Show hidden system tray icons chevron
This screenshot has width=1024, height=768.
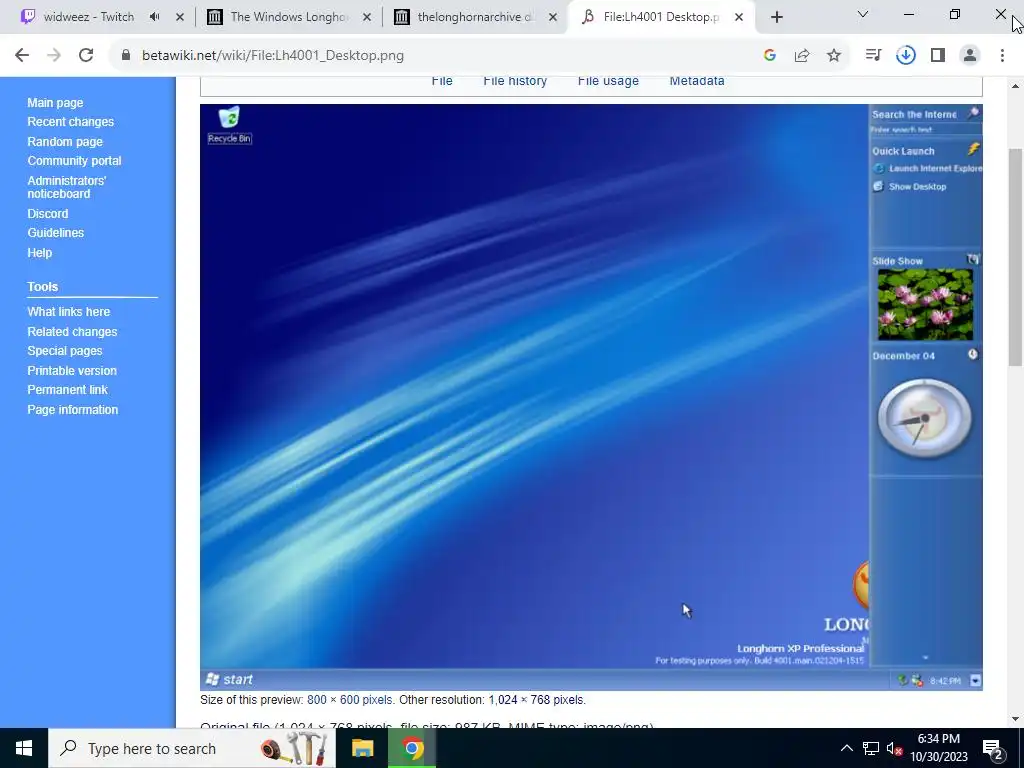(x=846, y=748)
